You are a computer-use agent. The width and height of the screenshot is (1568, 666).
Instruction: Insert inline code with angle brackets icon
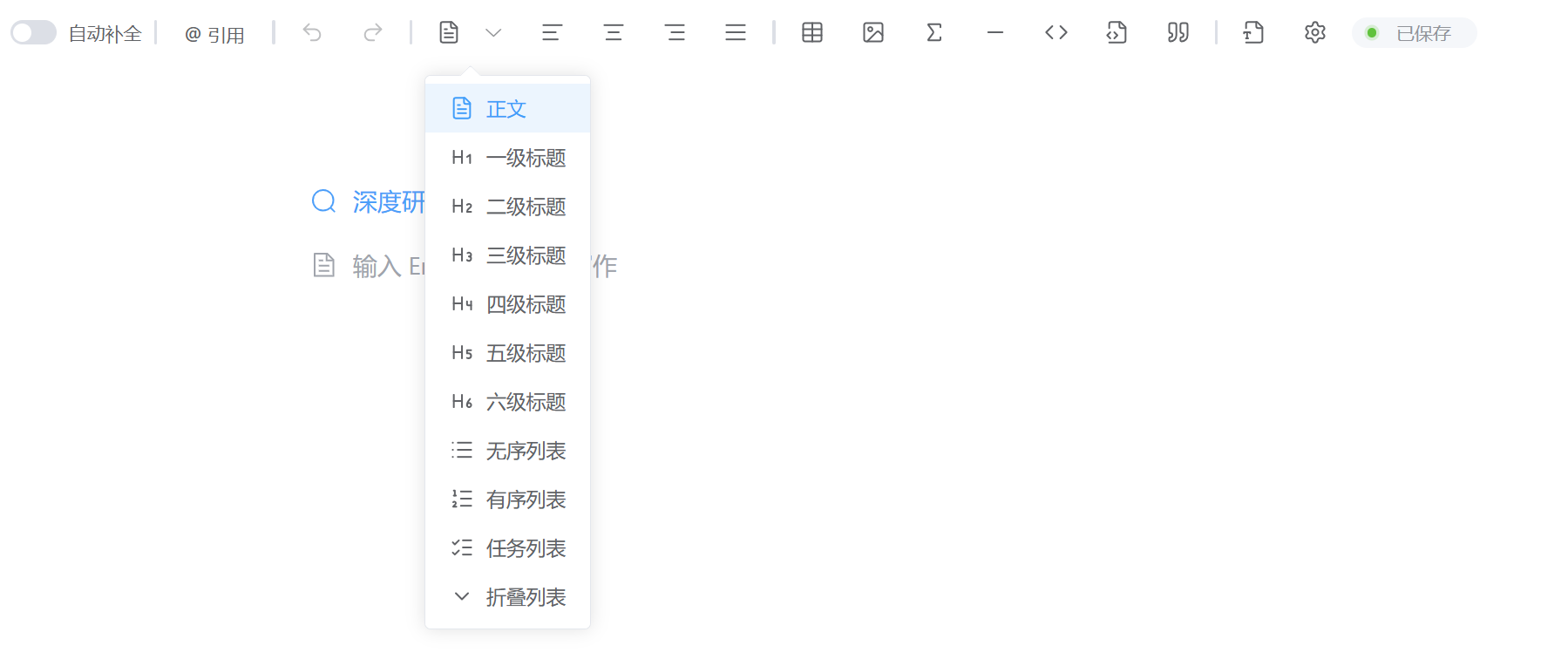[x=1056, y=33]
